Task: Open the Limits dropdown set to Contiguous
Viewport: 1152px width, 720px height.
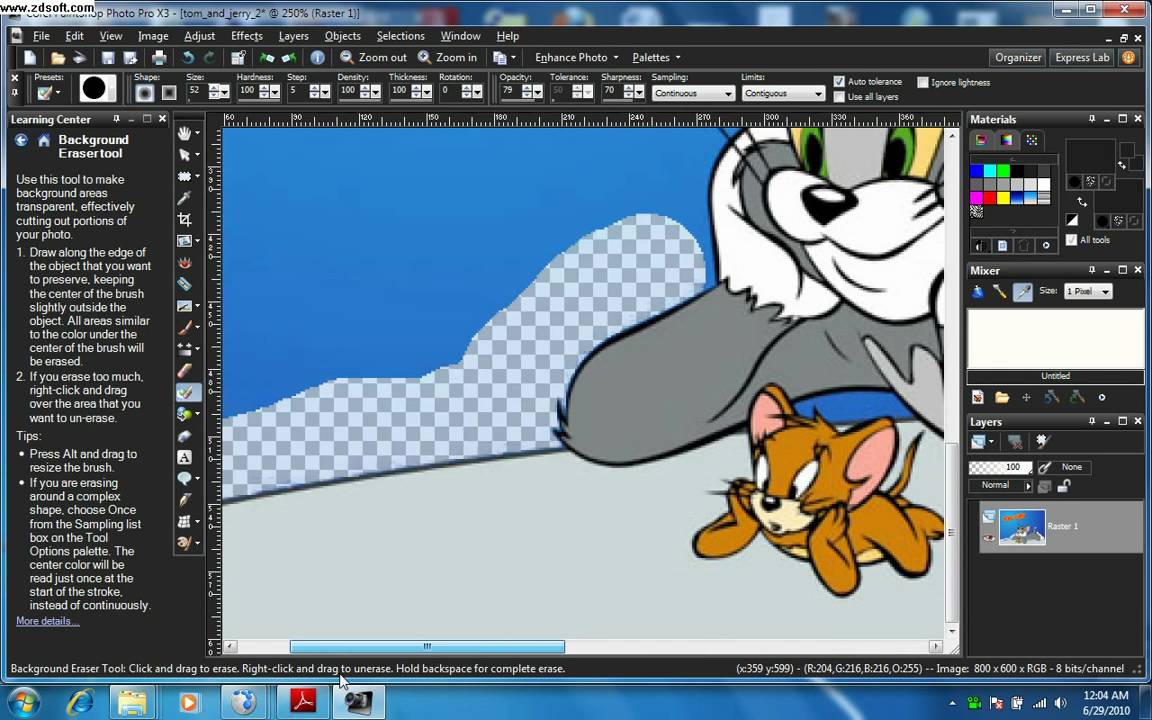Action: tap(783, 93)
